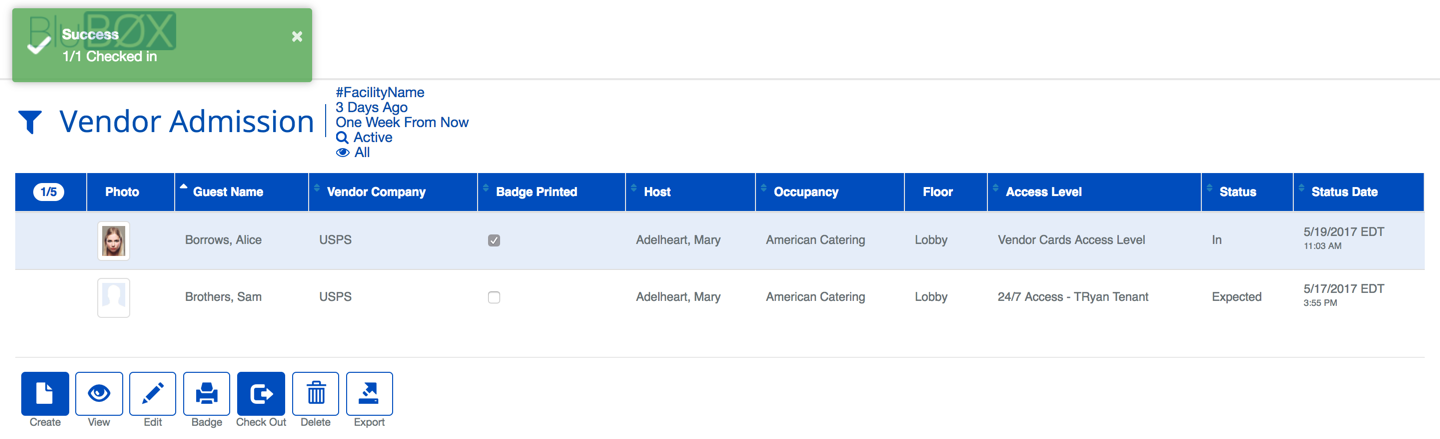Open Alice Borrows photo thumbnail
Image resolution: width=1440 pixels, height=439 pixels.
coord(114,241)
